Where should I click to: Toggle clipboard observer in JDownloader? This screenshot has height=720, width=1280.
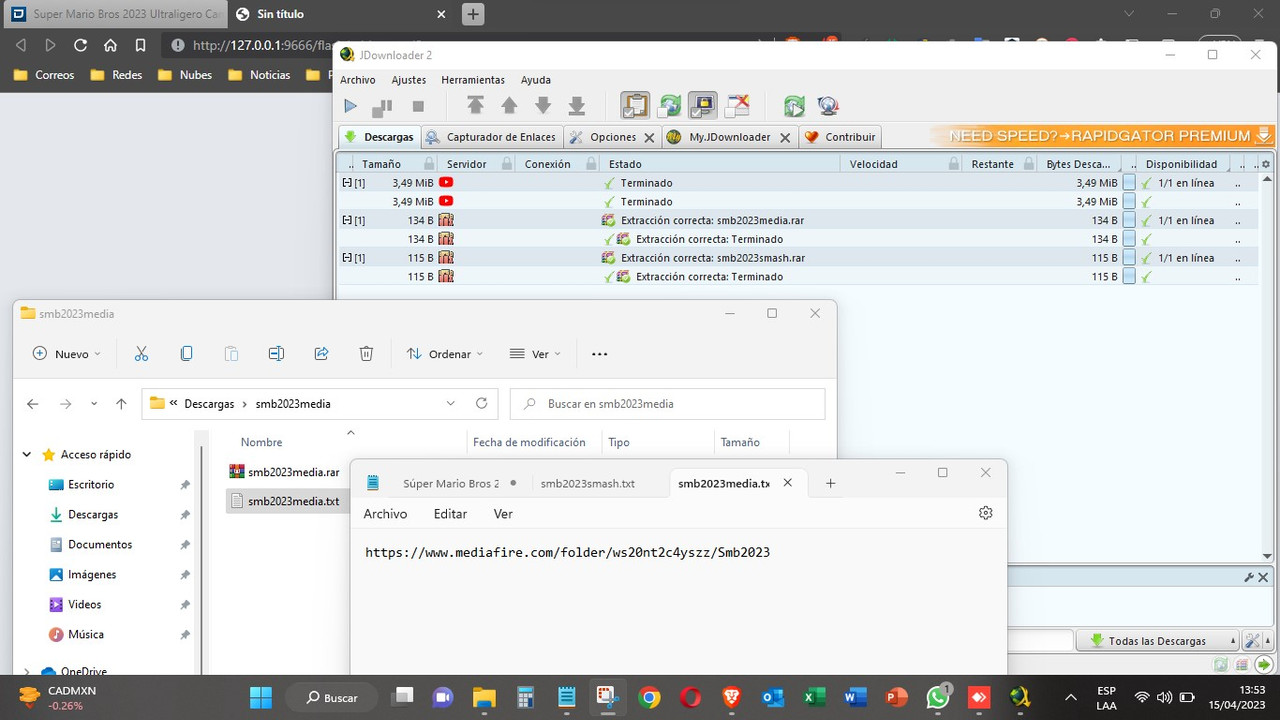click(635, 106)
